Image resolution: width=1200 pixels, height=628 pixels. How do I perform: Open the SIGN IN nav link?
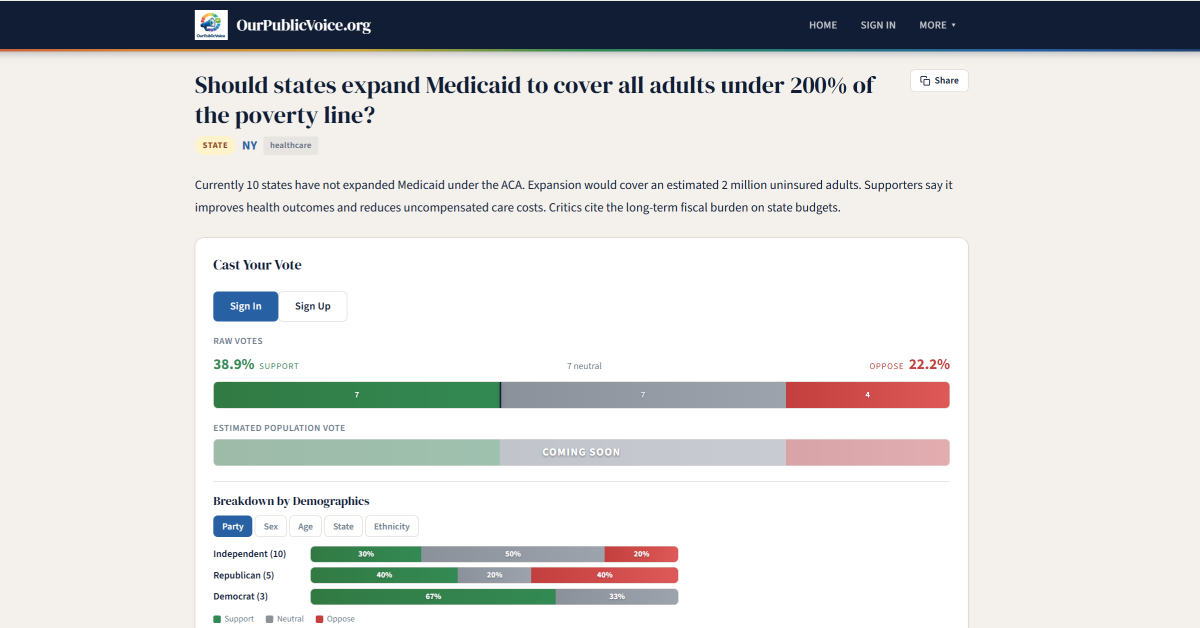click(x=878, y=25)
